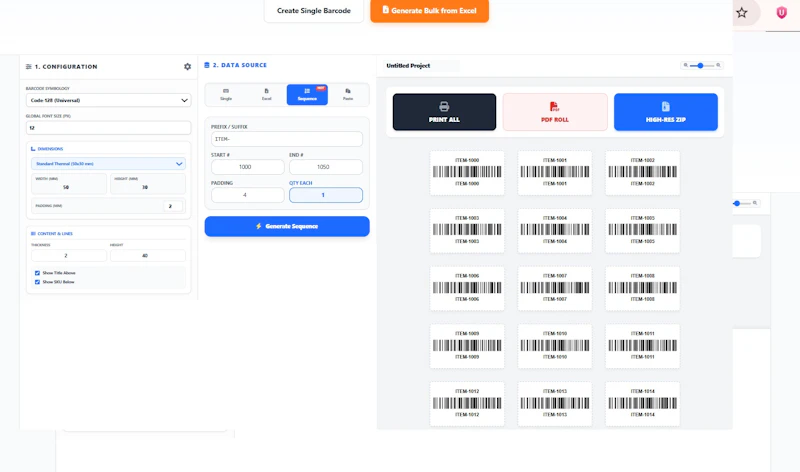Click Create Single Barcode button
The width and height of the screenshot is (800, 472).
click(x=314, y=10)
